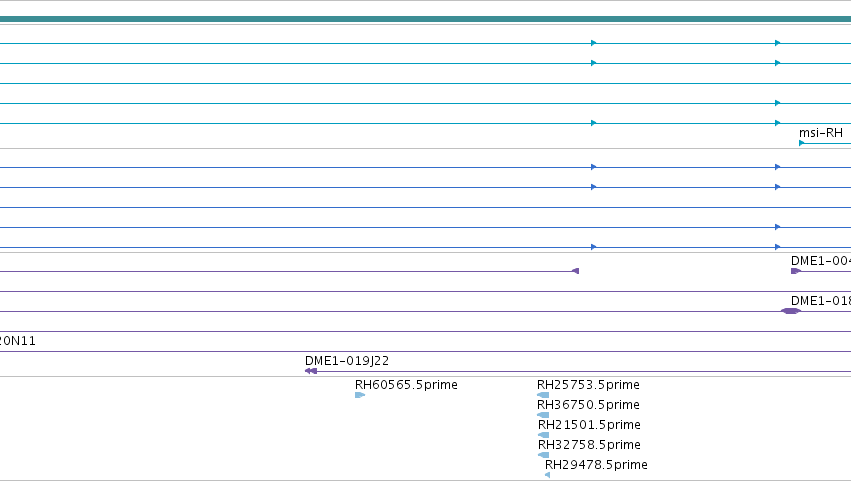Image resolution: width=851 pixels, height=481 pixels.
Task: Click the RH60565.5prime light blue glyph
Action: point(360,395)
